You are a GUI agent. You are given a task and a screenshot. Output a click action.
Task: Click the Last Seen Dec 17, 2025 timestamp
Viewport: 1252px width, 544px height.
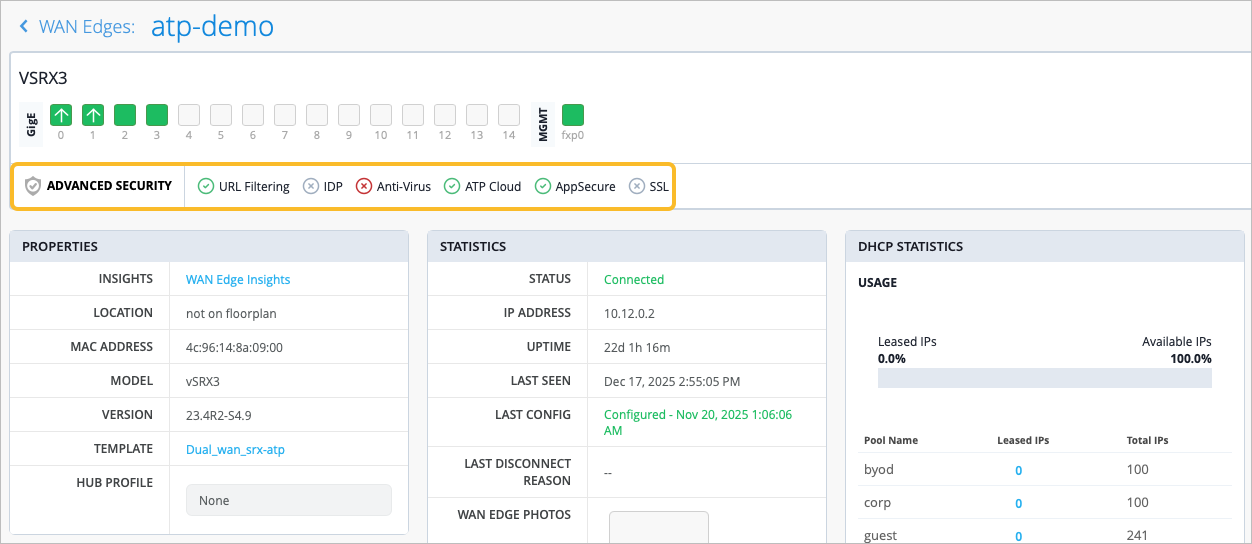(672, 381)
